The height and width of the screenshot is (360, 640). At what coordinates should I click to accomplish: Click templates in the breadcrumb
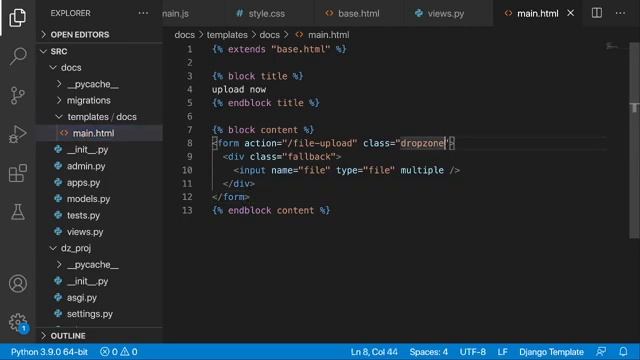[x=227, y=35]
